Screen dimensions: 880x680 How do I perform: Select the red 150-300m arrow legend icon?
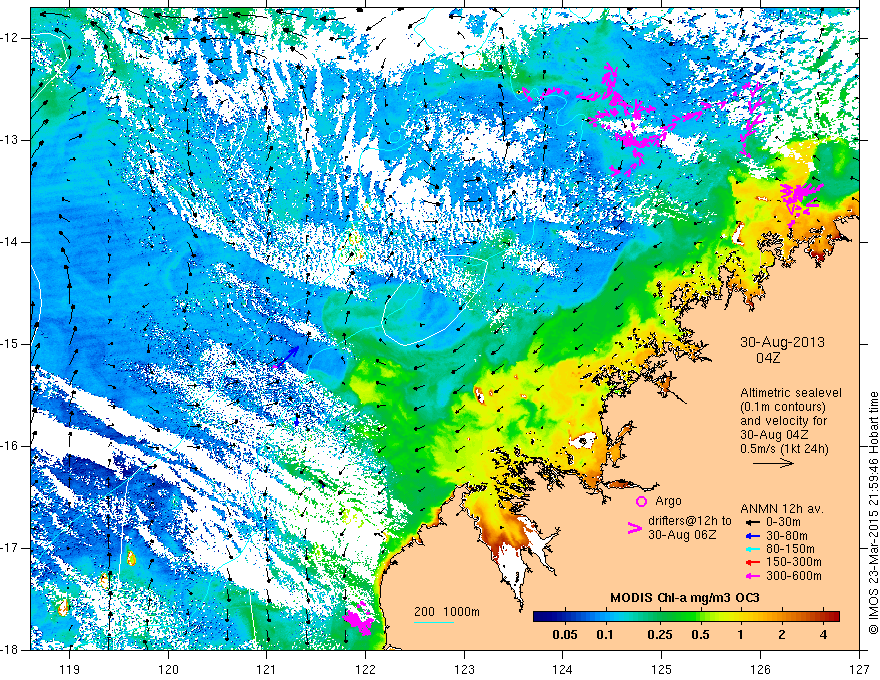pos(752,563)
